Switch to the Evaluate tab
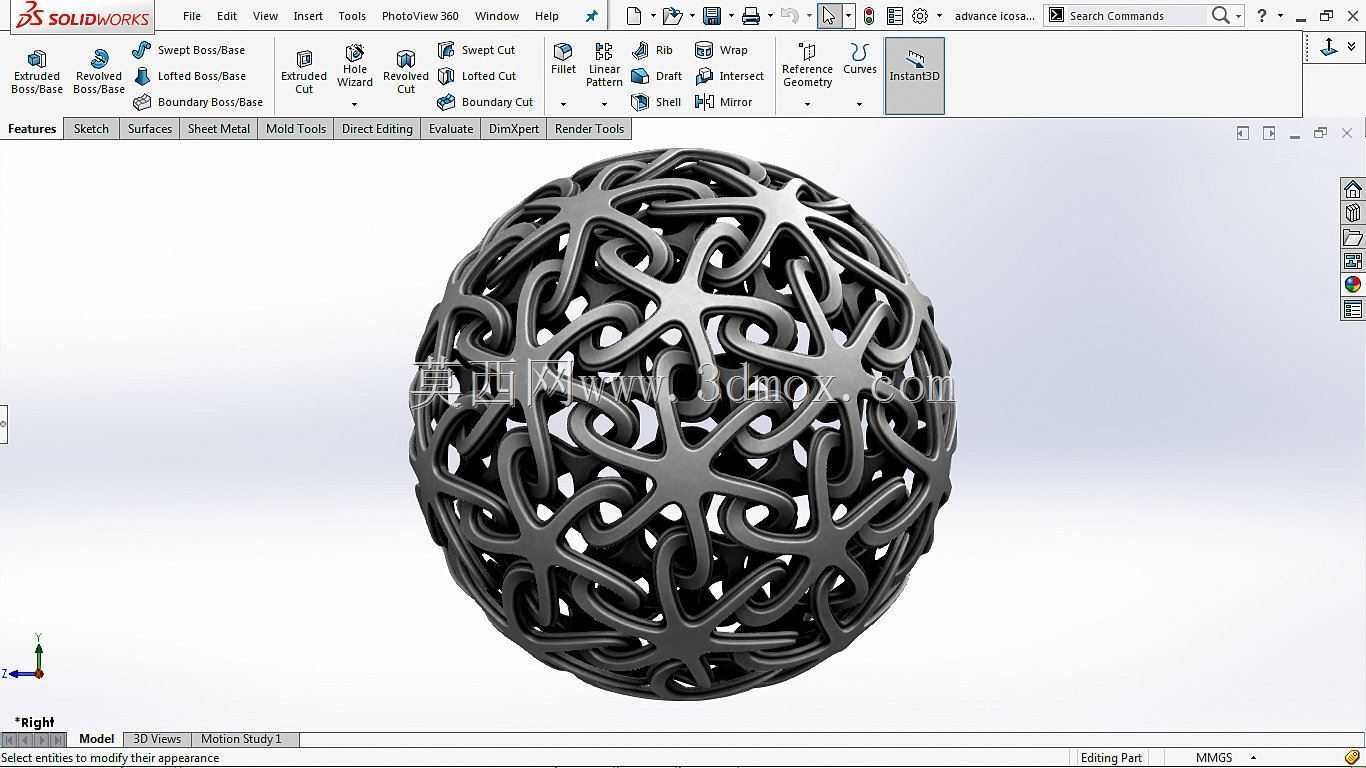This screenshot has width=1366, height=768. tap(451, 129)
